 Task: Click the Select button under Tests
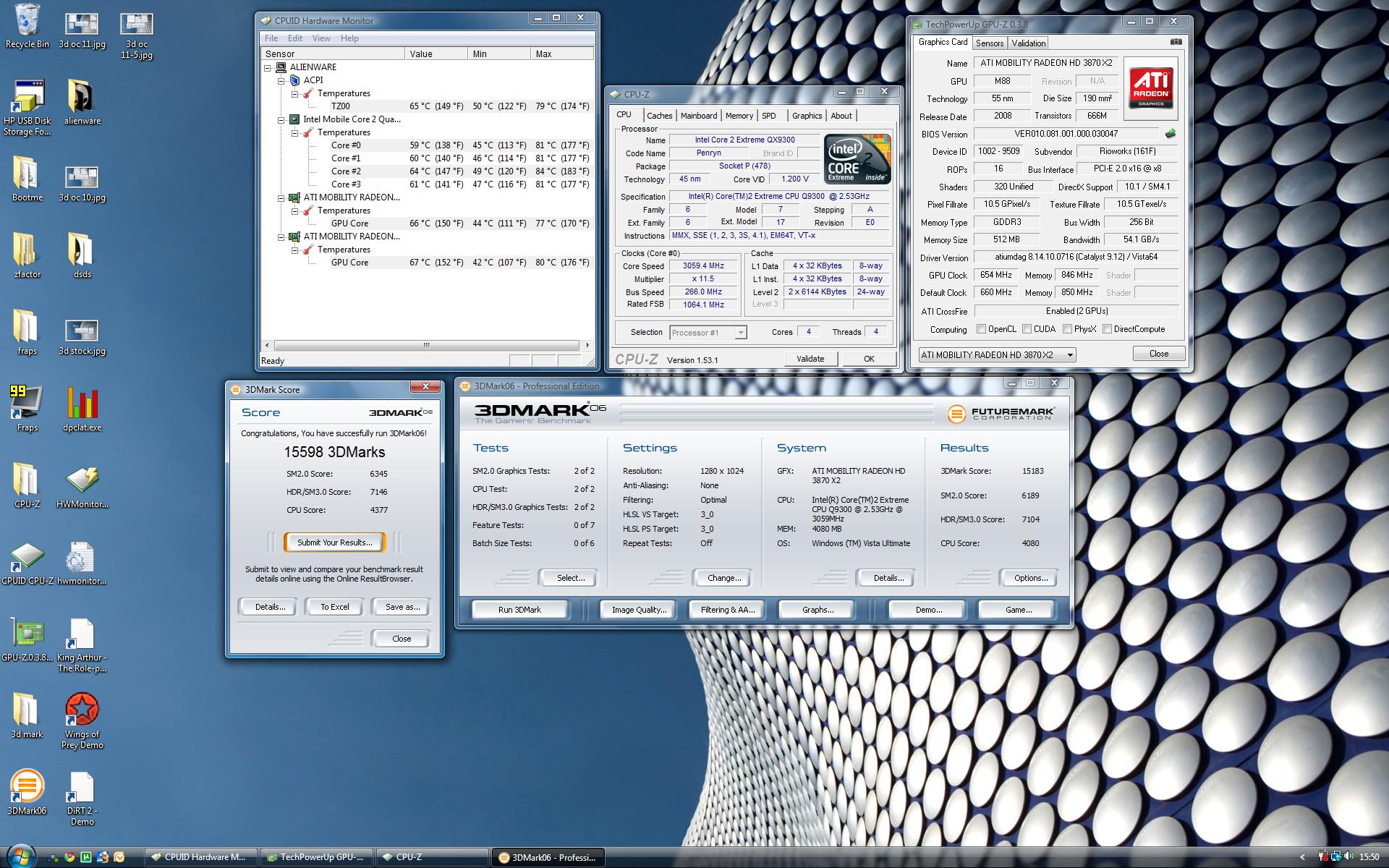[570, 578]
